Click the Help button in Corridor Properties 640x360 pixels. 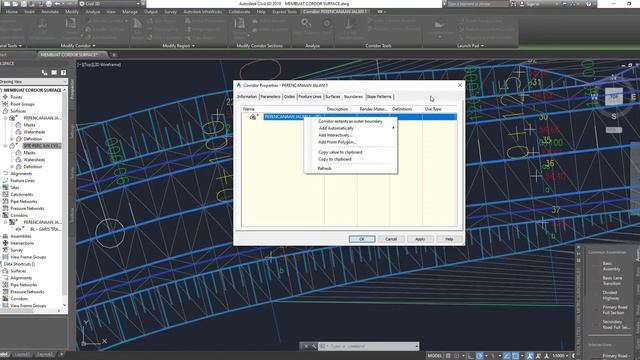coord(449,239)
